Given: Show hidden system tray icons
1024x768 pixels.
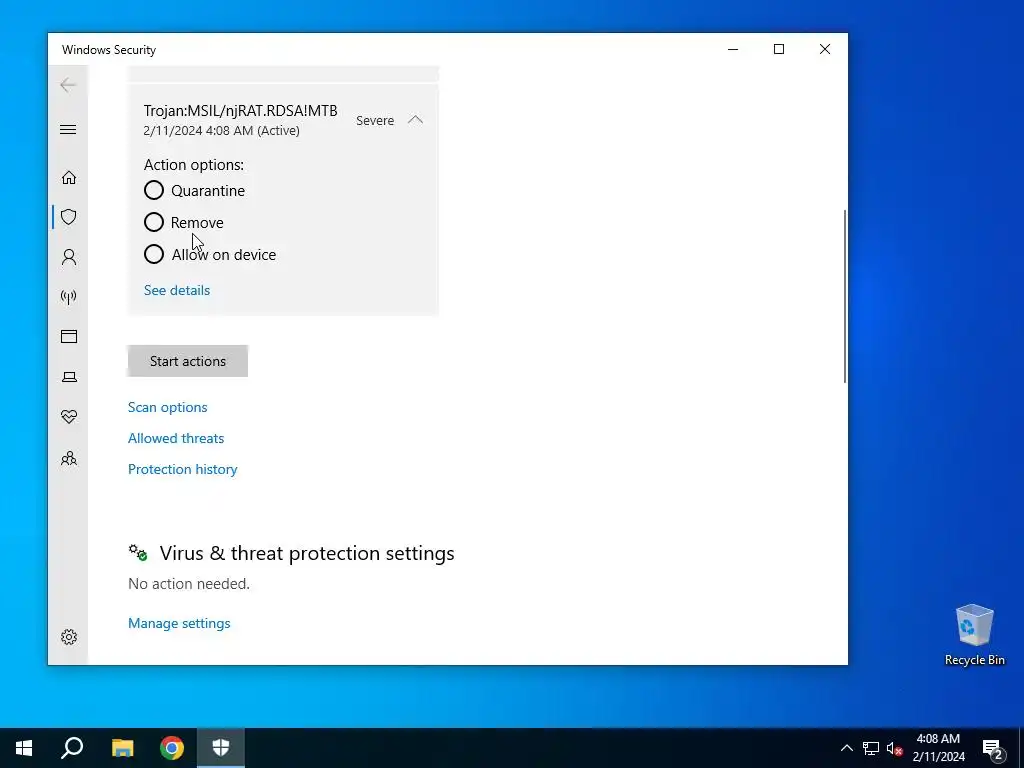Looking at the screenshot, I should point(846,748).
